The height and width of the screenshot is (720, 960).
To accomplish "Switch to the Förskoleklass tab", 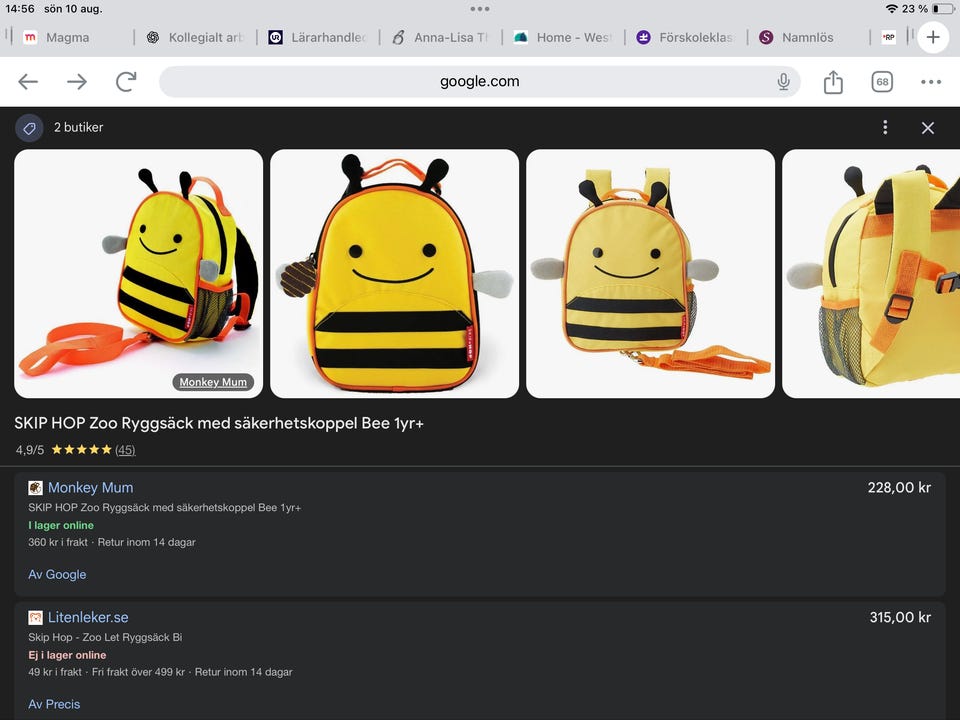I will pyautogui.click(x=684, y=37).
